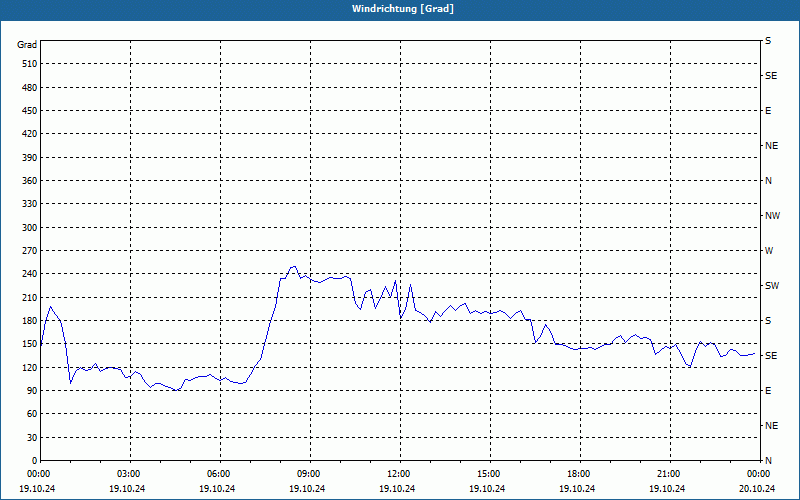Click the 'E' compass label level with 450
This screenshot has width=800, height=500.
[768, 111]
